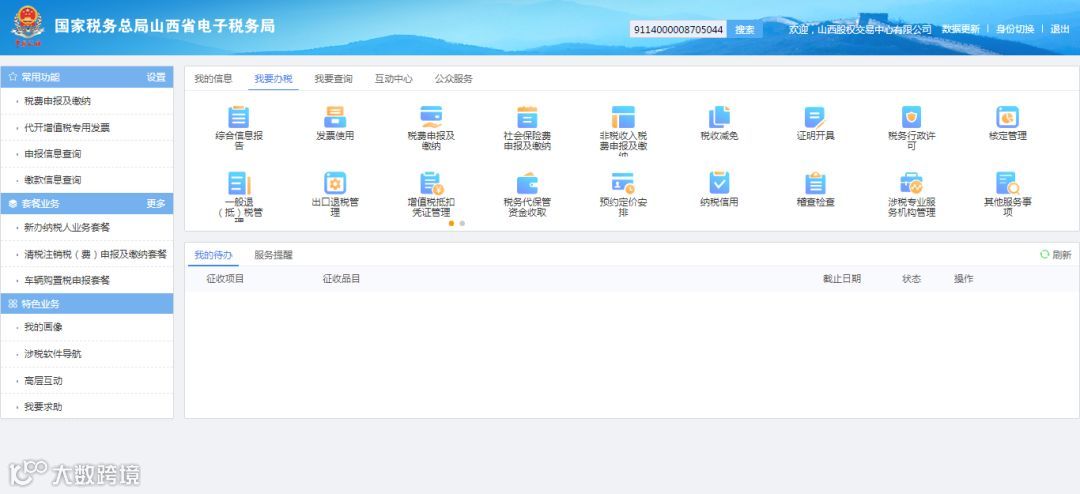Click 更多 in 套餐业务 header
The height and width of the screenshot is (494, 1080).
pos(156,204)
